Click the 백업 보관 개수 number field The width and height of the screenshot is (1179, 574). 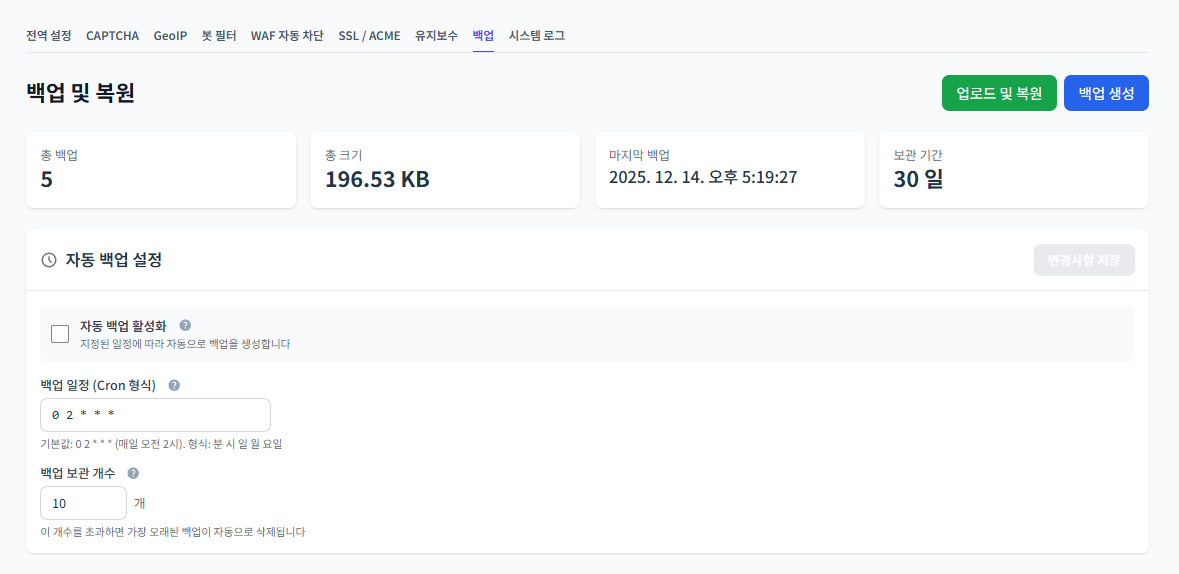[x=83, y=503]
